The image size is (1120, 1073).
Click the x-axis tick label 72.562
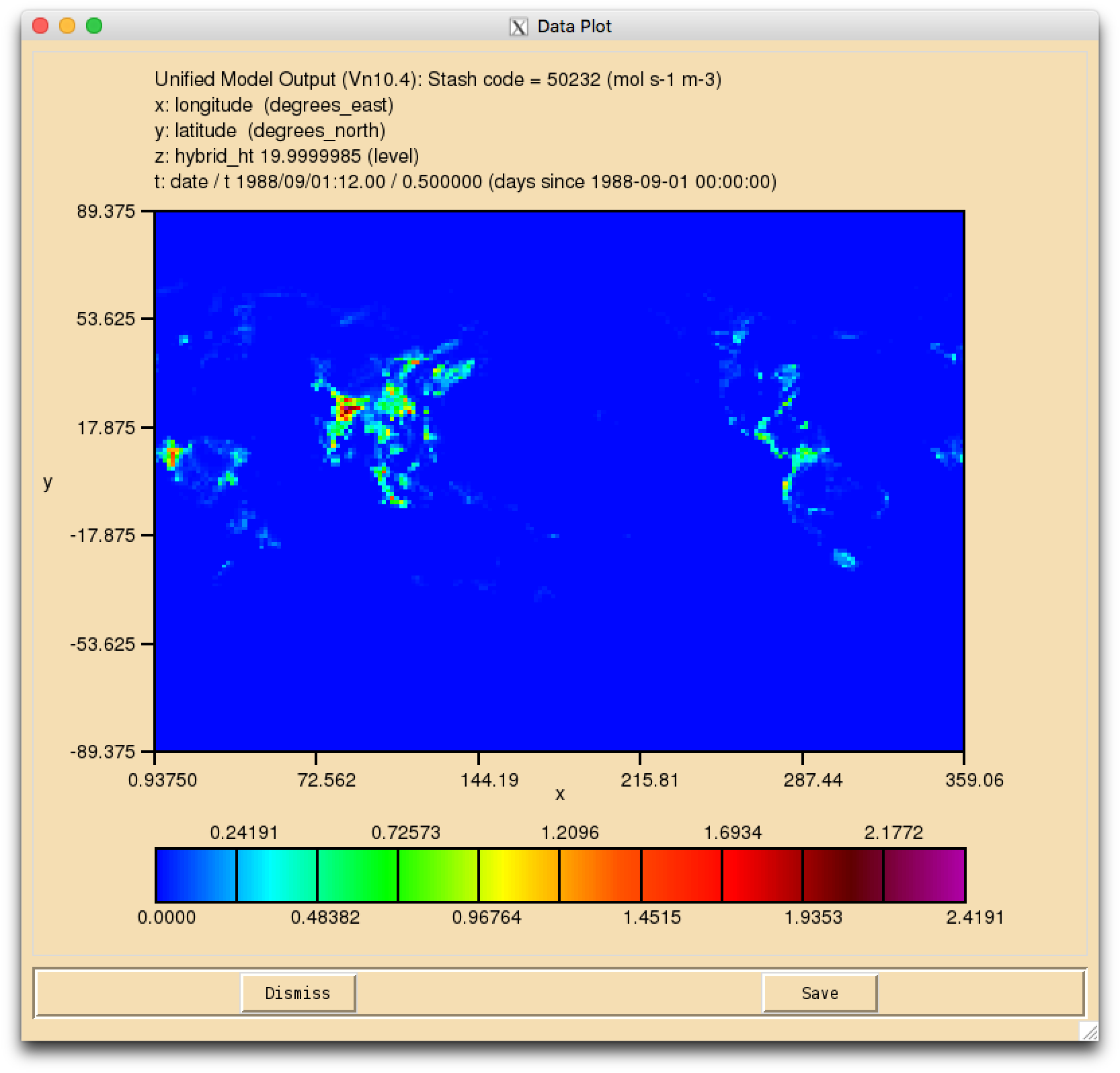pos(326,780)
